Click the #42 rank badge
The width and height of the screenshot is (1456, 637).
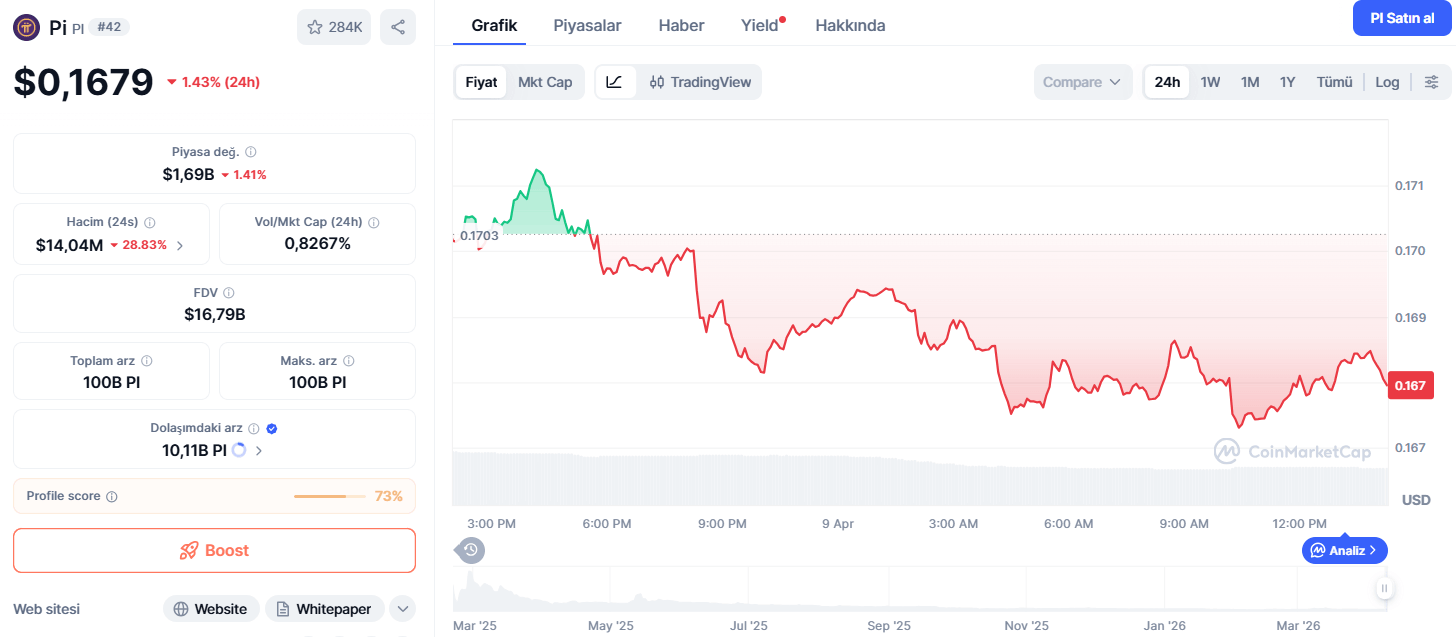109,27
